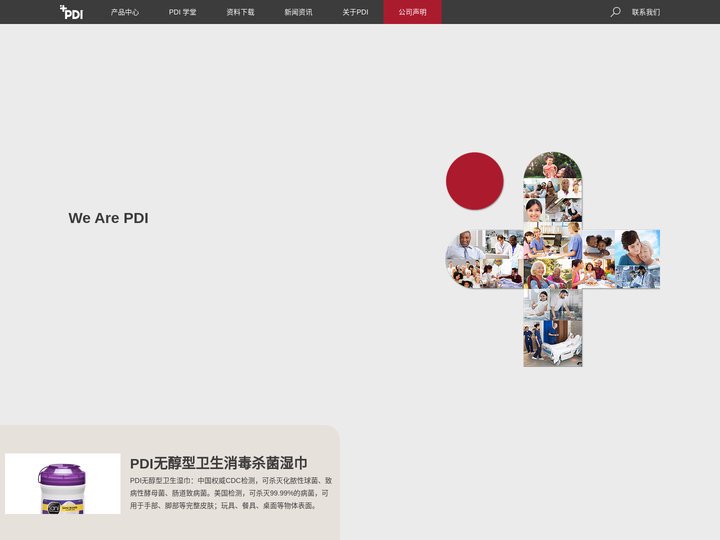Open the search magnifier icon
The width and height of the screenshot is (720, 540).
click(x=615, y=12)
